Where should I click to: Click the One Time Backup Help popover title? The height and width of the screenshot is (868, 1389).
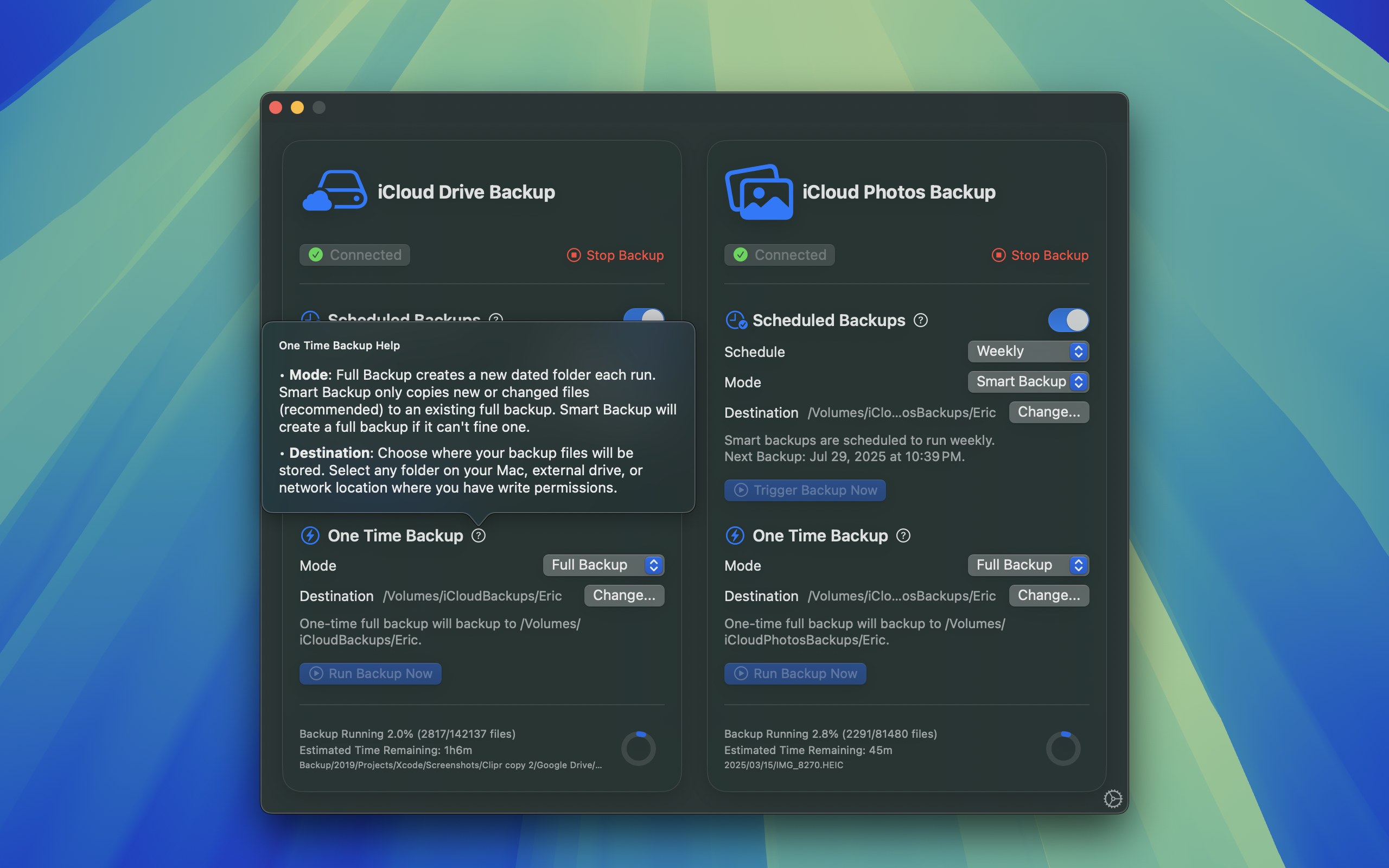(339, 346)
